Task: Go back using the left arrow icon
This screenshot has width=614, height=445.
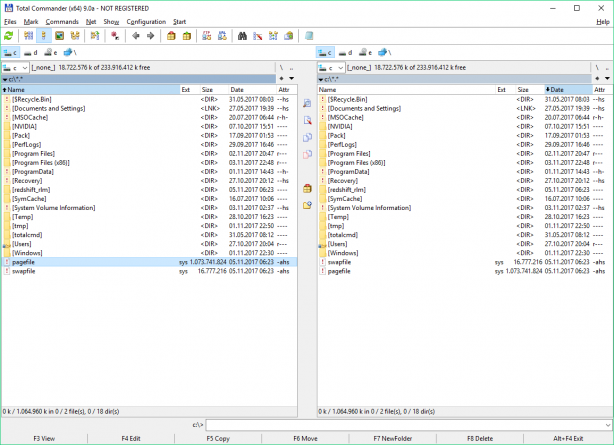Action: click(x=135, y=36)
